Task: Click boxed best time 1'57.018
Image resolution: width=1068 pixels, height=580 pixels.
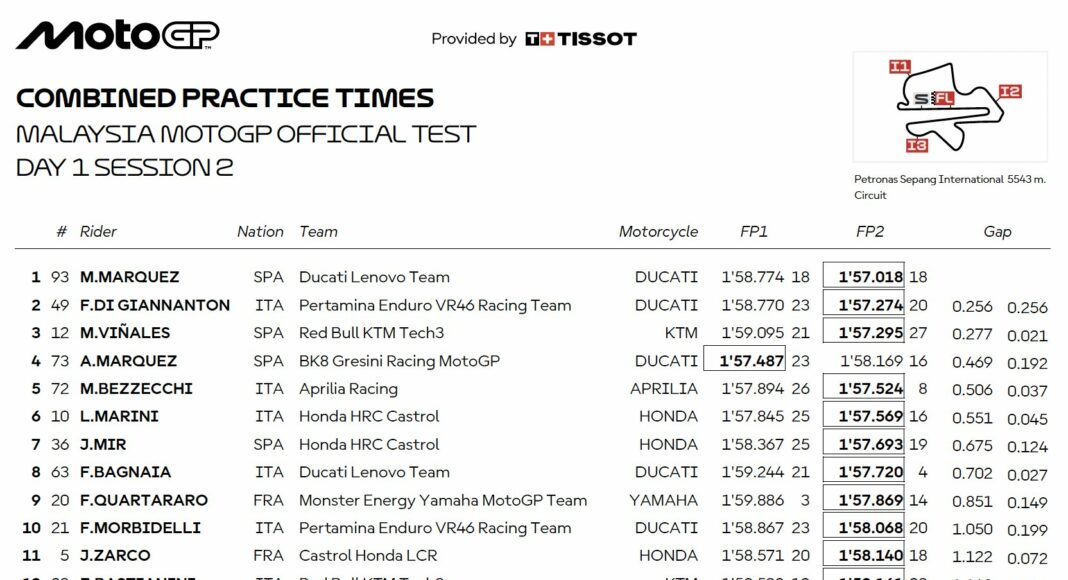Action: (864, 277)
